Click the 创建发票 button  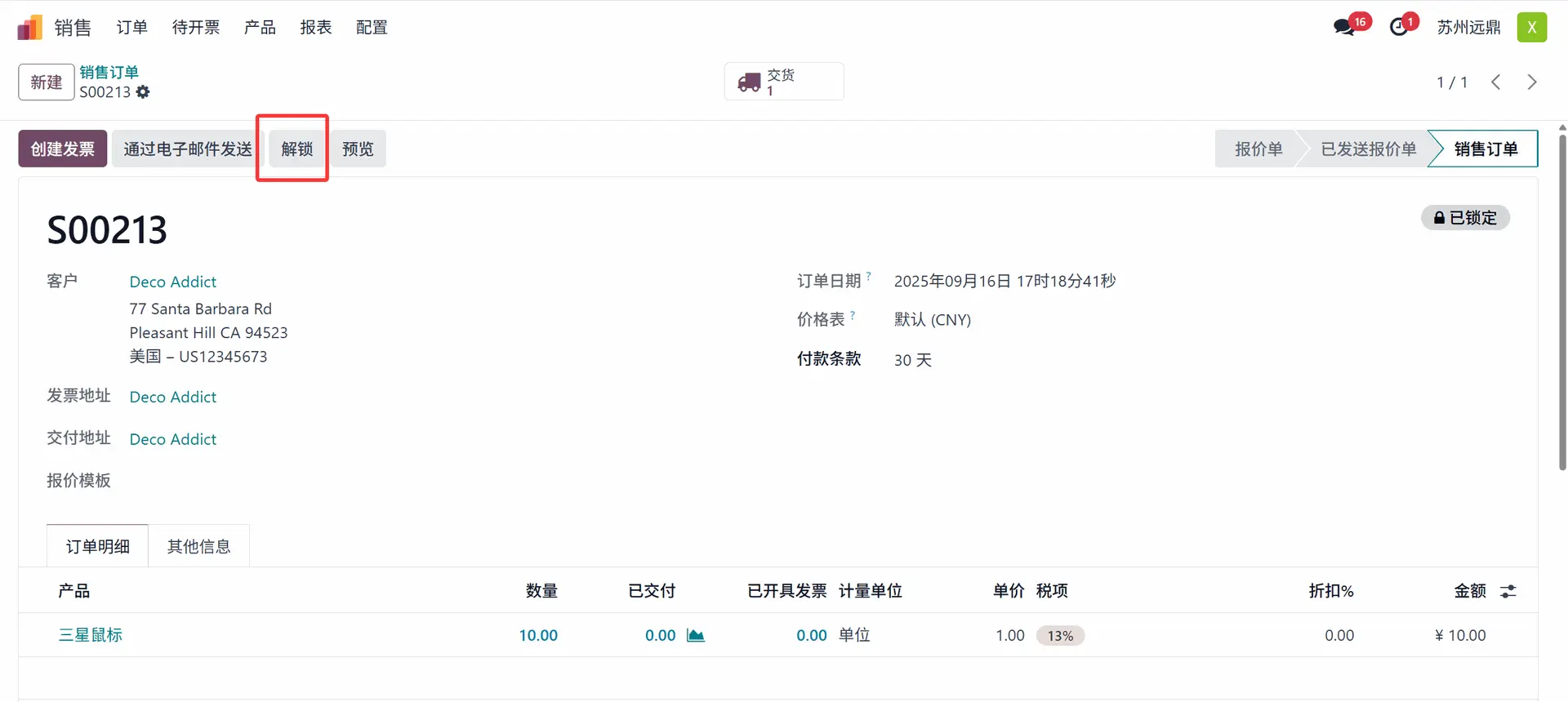[63, 149]
